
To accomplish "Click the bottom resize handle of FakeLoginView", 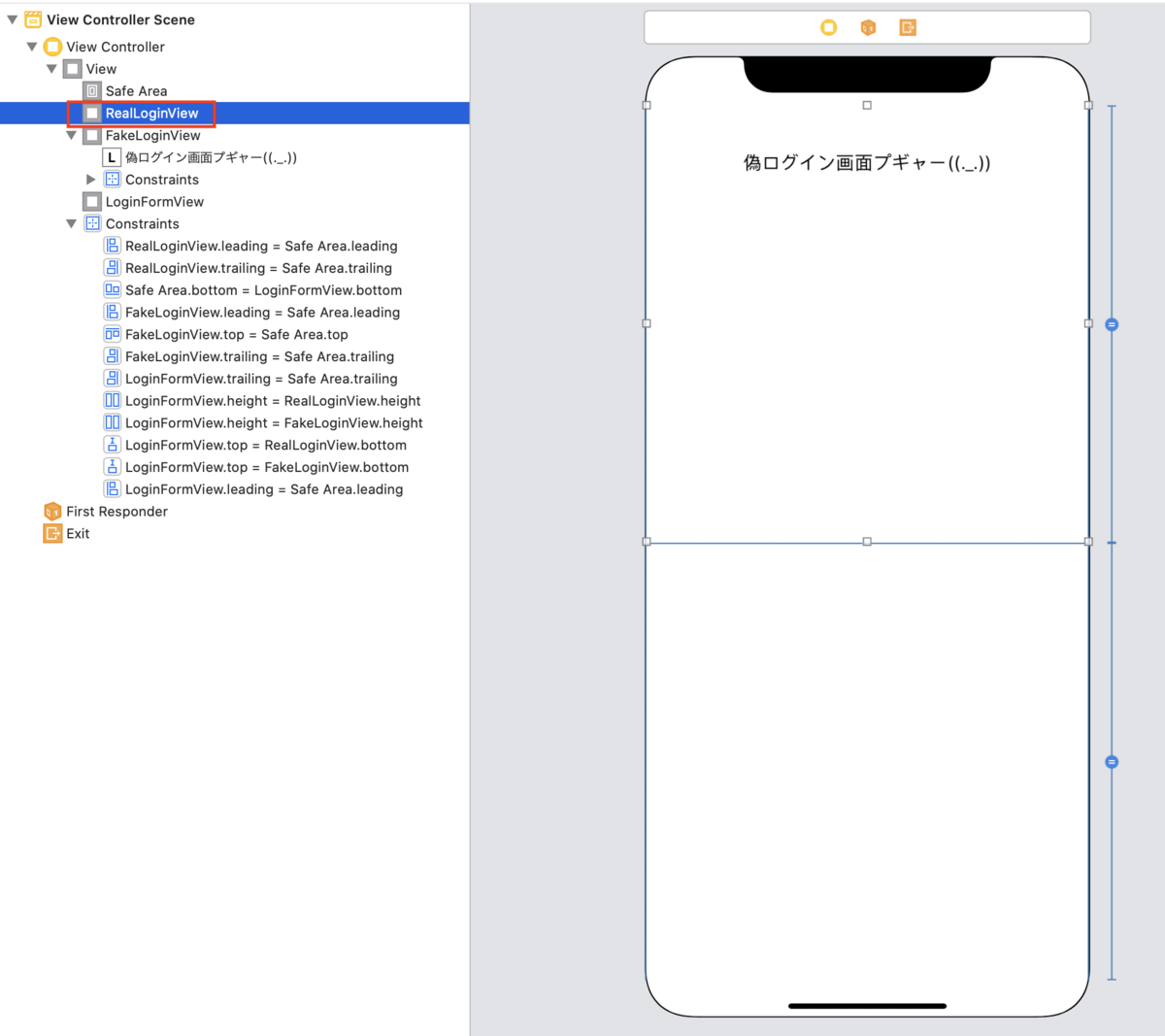I will coord(867,541).
